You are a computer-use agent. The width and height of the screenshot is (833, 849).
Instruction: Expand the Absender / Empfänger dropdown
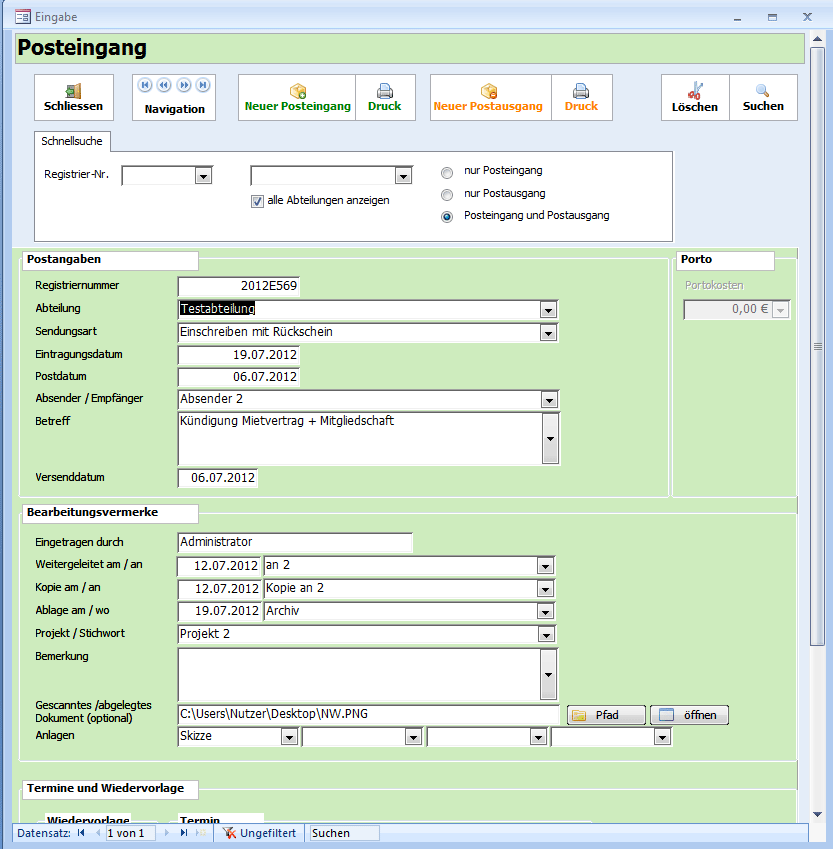pyautogui.click(x=549, y=400)
